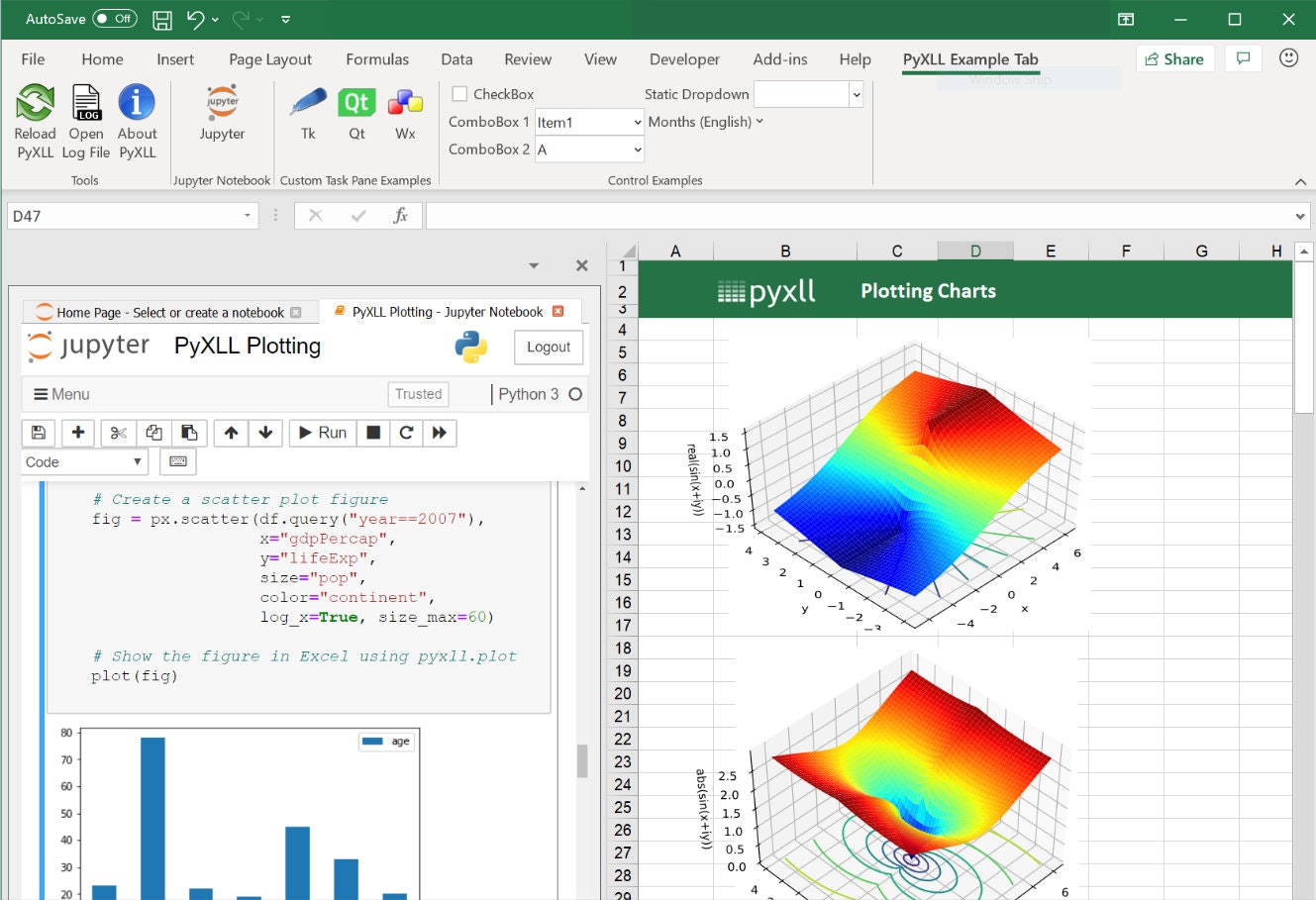Click the Insert Function fx icon
The width and height of the screenshot is (1316, 900).
[x=400, y=215]
